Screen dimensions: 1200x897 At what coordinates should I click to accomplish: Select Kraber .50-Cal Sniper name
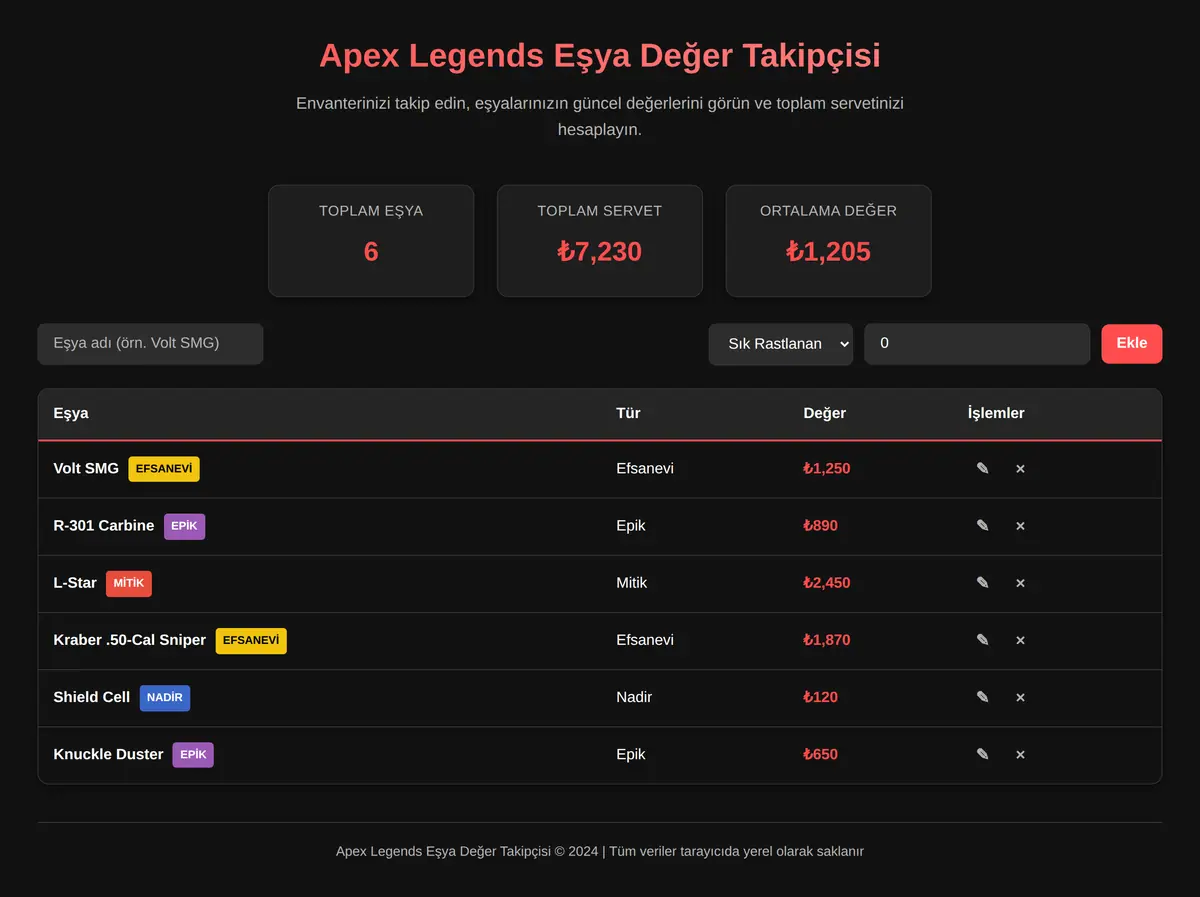click(130, 640)
